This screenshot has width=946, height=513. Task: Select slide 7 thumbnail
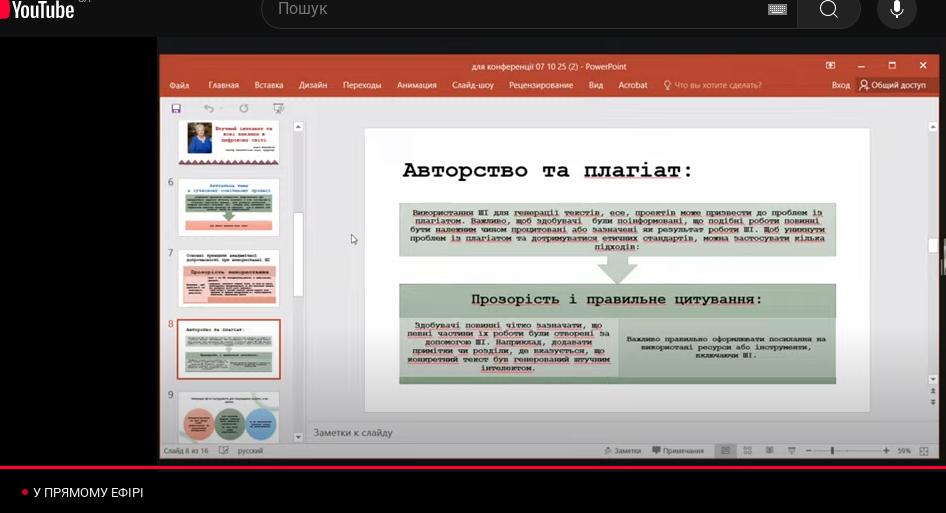pyautogui.click(x=228, y=279)
